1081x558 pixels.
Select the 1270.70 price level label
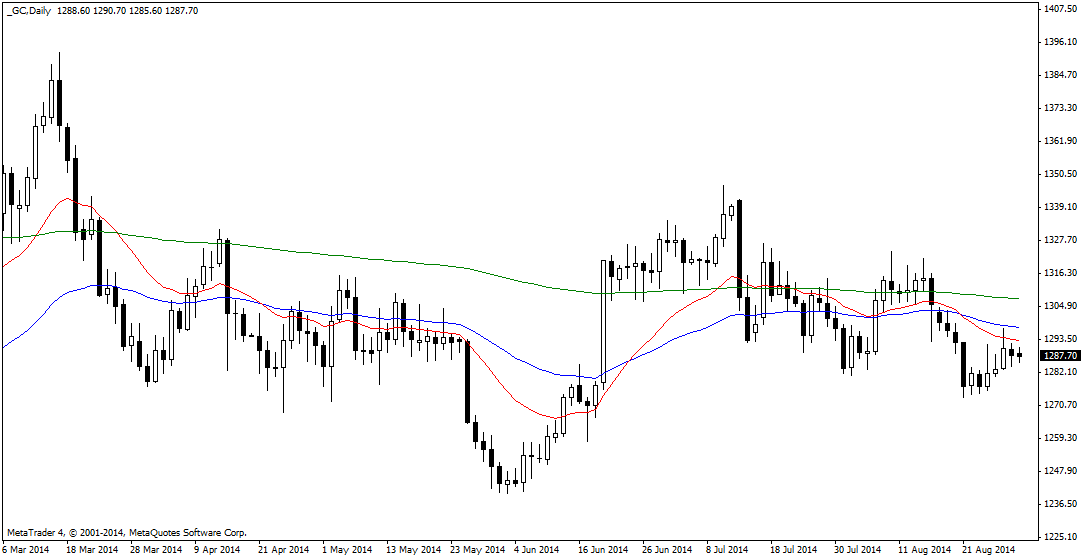[1061, 405]
